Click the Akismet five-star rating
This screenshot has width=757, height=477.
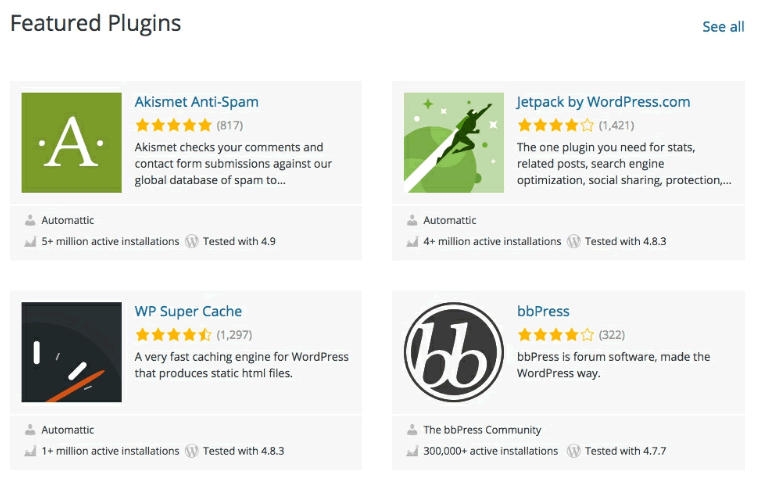pyautogui.click(x=174, y=126)
